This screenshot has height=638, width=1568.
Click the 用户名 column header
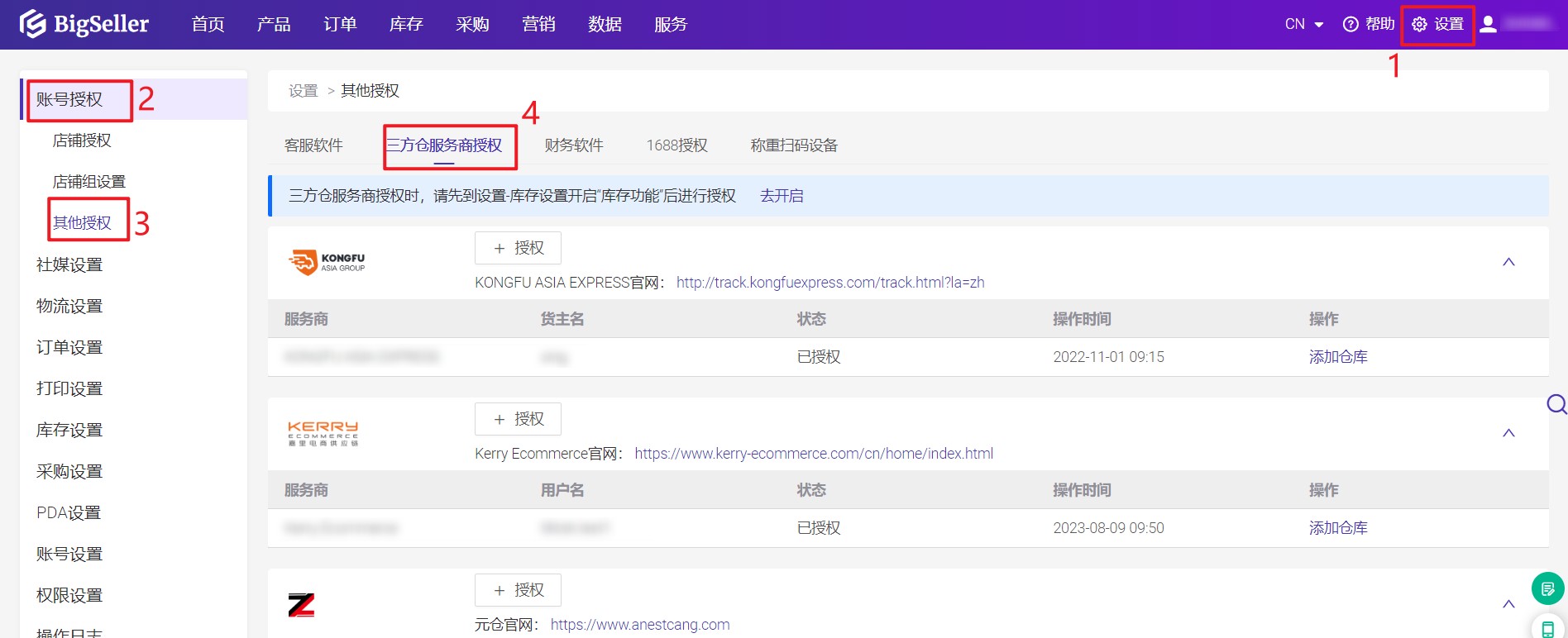[562, 490]
